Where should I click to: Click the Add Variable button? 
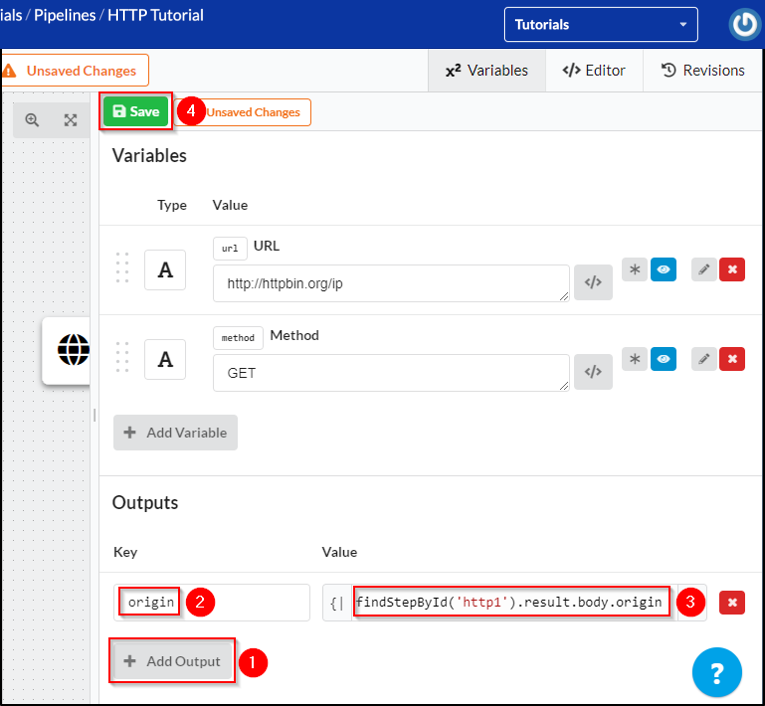click(175, 433)
